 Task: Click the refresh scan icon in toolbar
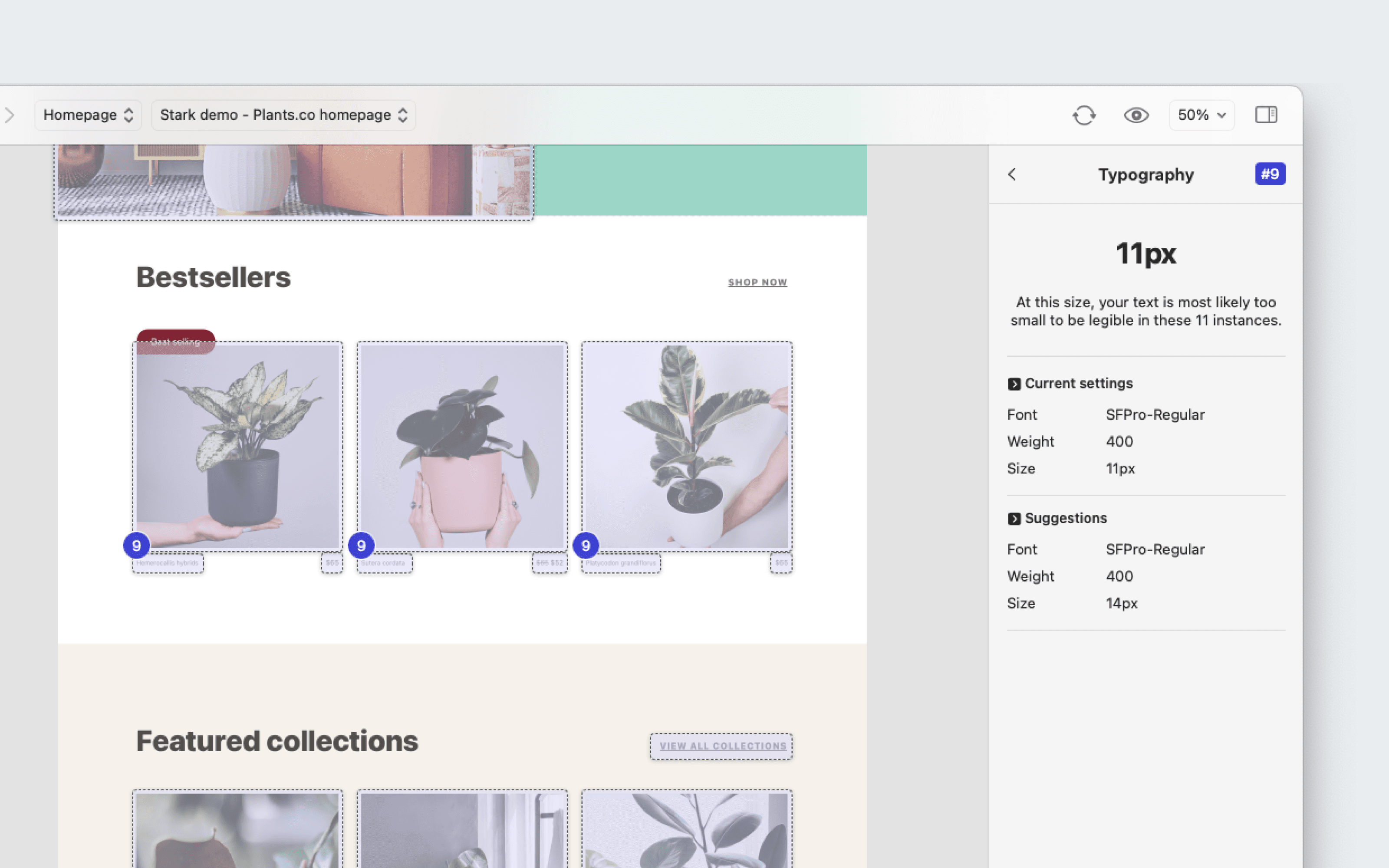[x=1084, y=115]
